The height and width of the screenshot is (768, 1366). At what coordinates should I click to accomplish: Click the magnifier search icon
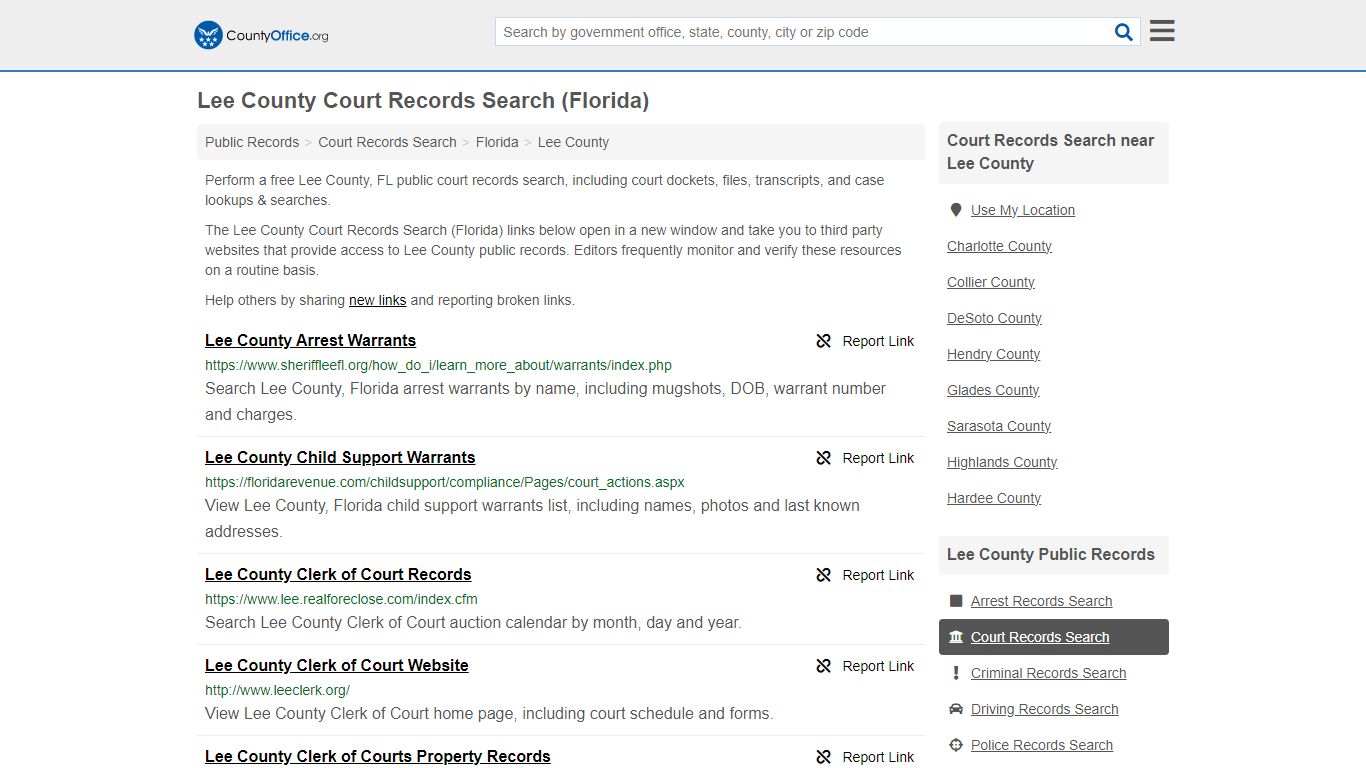(1124, 32)
